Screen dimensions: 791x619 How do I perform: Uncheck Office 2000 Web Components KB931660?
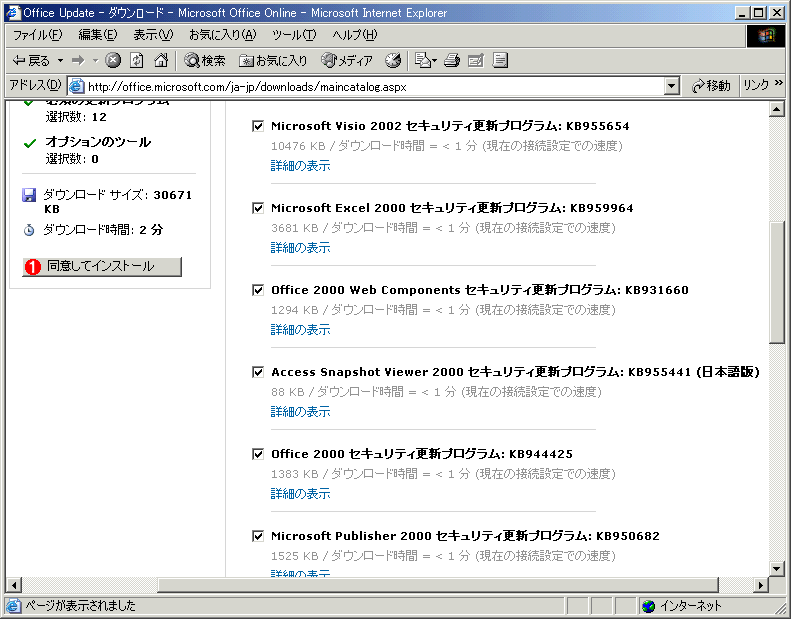click(x=258, y=290)
